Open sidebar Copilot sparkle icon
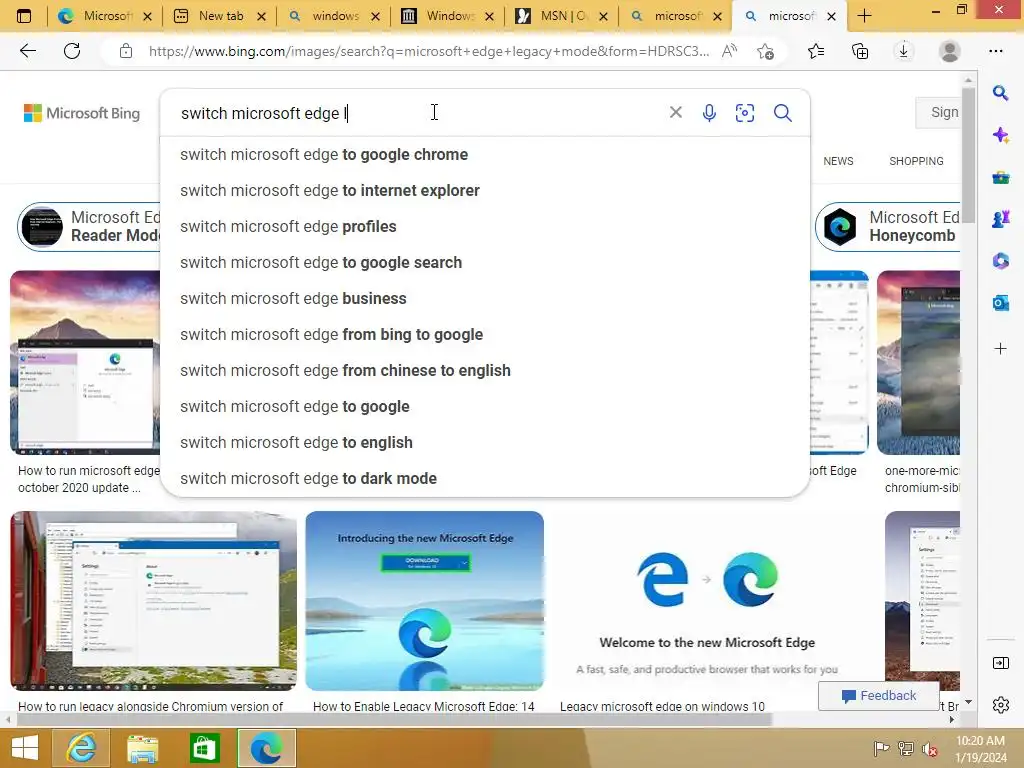 click(x=1000, y=135)
